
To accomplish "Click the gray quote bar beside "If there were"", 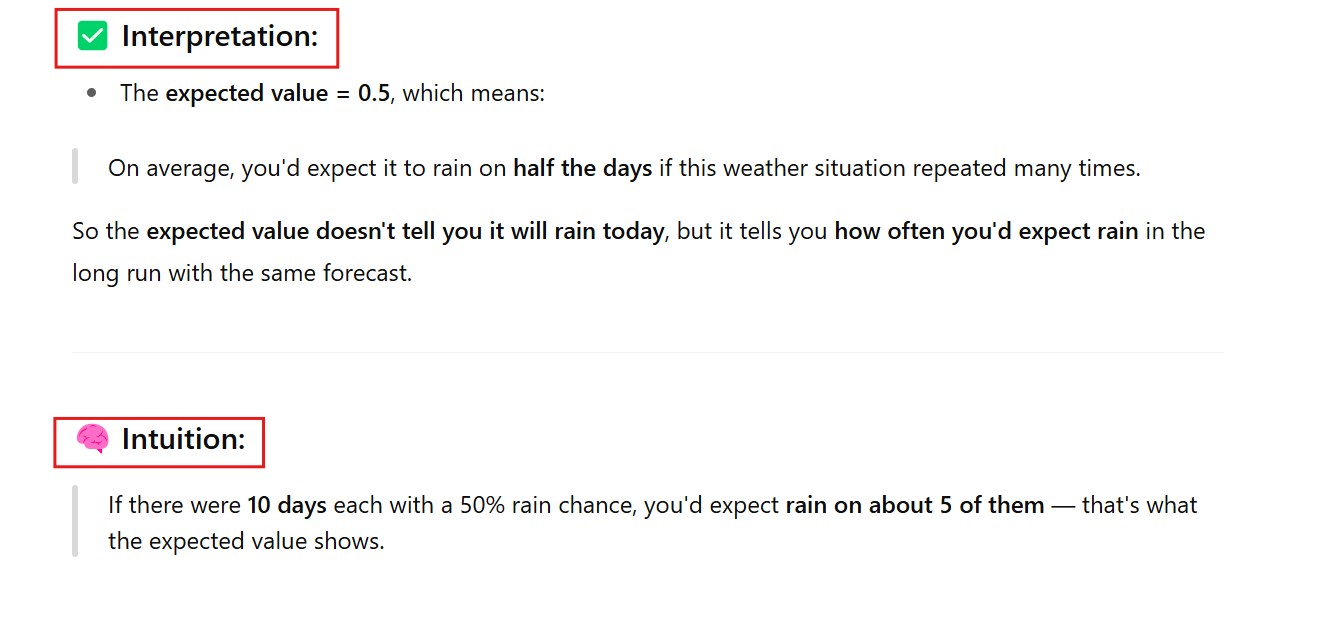I will point(75,521).
